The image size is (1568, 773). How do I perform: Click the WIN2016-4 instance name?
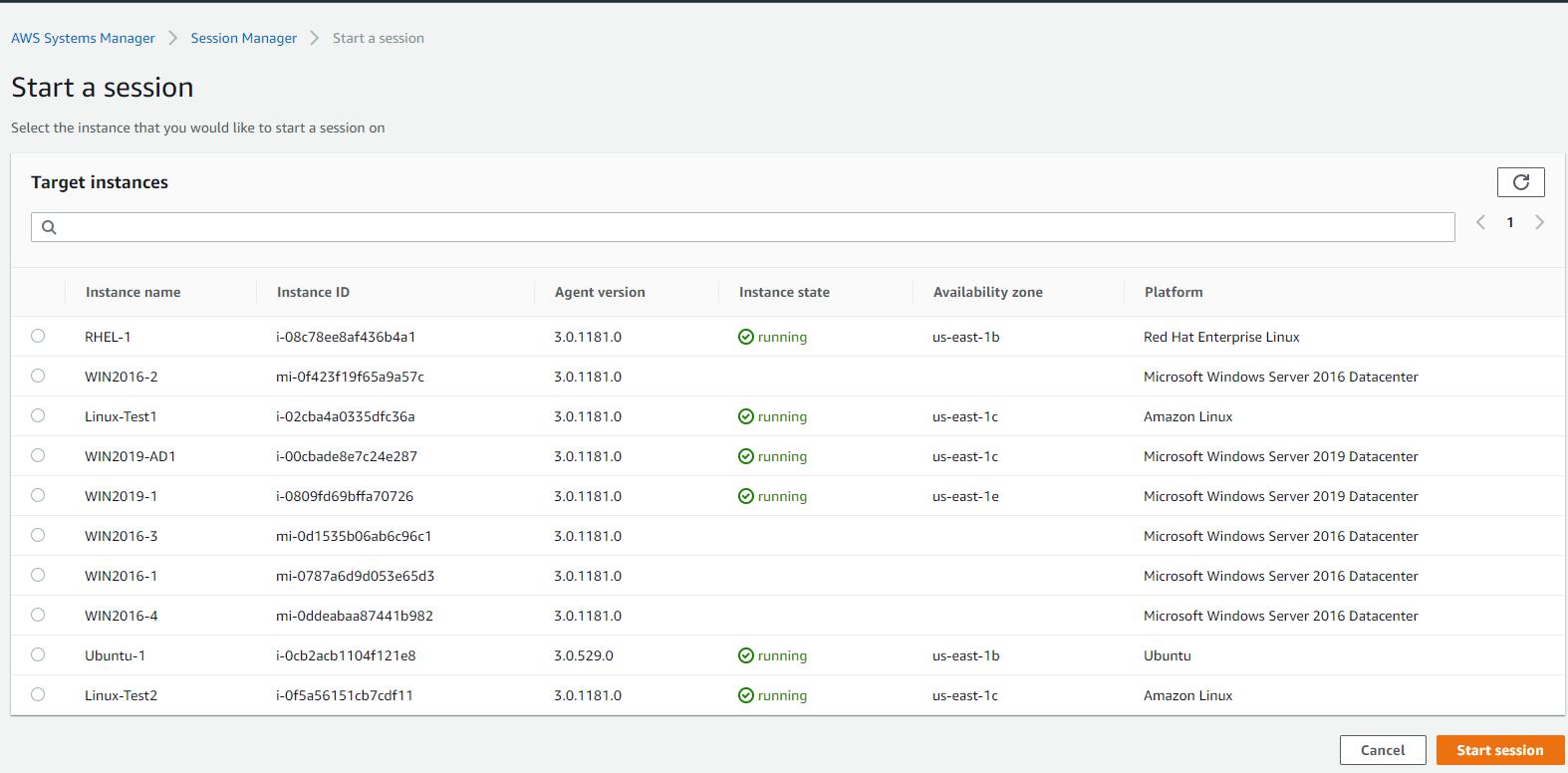tap(121, 616)
